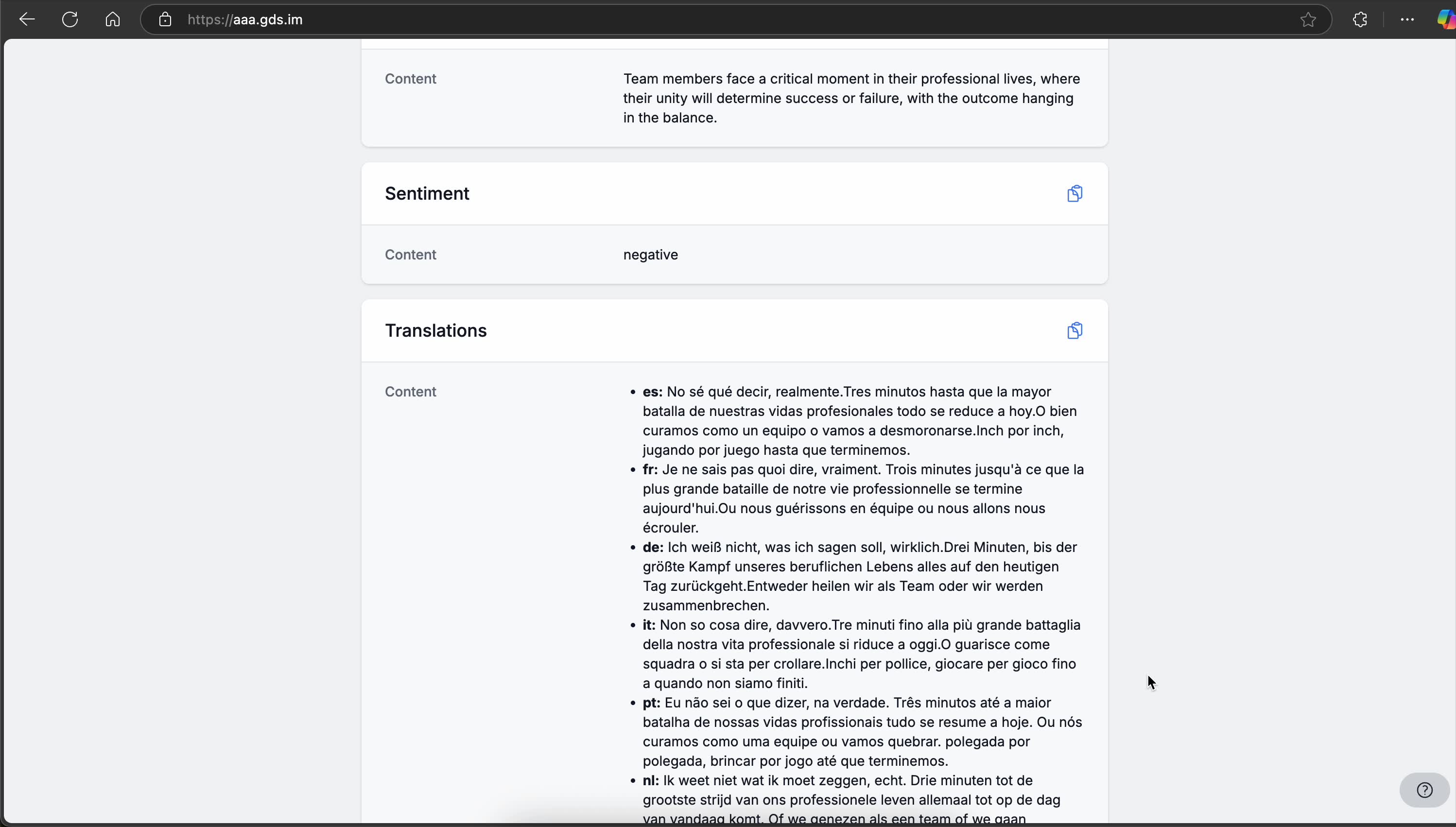Image resolution: width=1456 pixels, height=827 pixels.
Task: Open browser settings and more menu
Action: coord(1407,19)
